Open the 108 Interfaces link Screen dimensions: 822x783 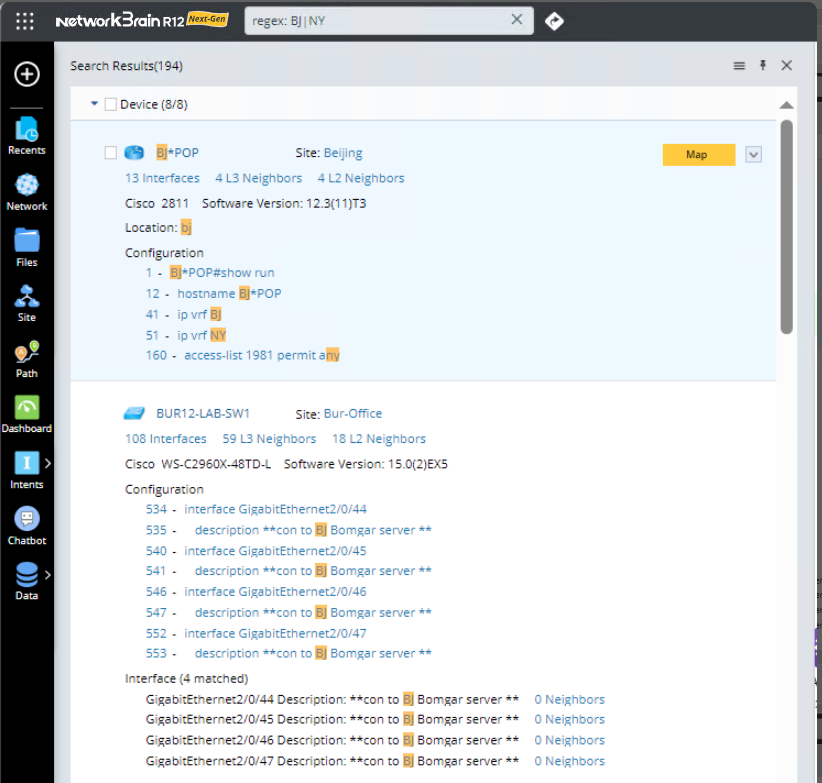(166, 439)
